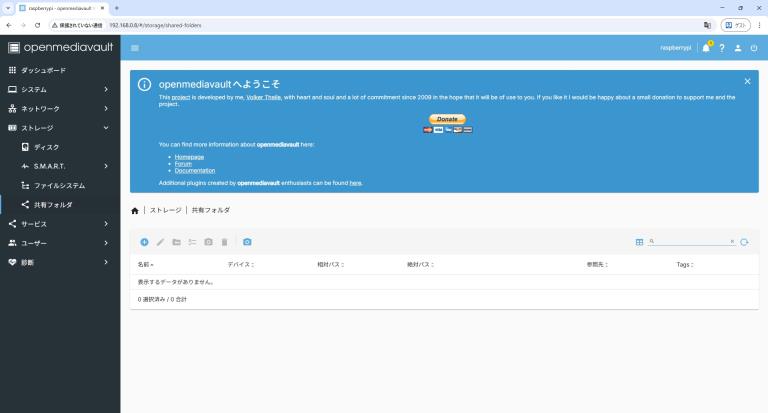This screenshot has height=413, width=768.
Task: Open the Homepage link
Action: click(189, 157)
